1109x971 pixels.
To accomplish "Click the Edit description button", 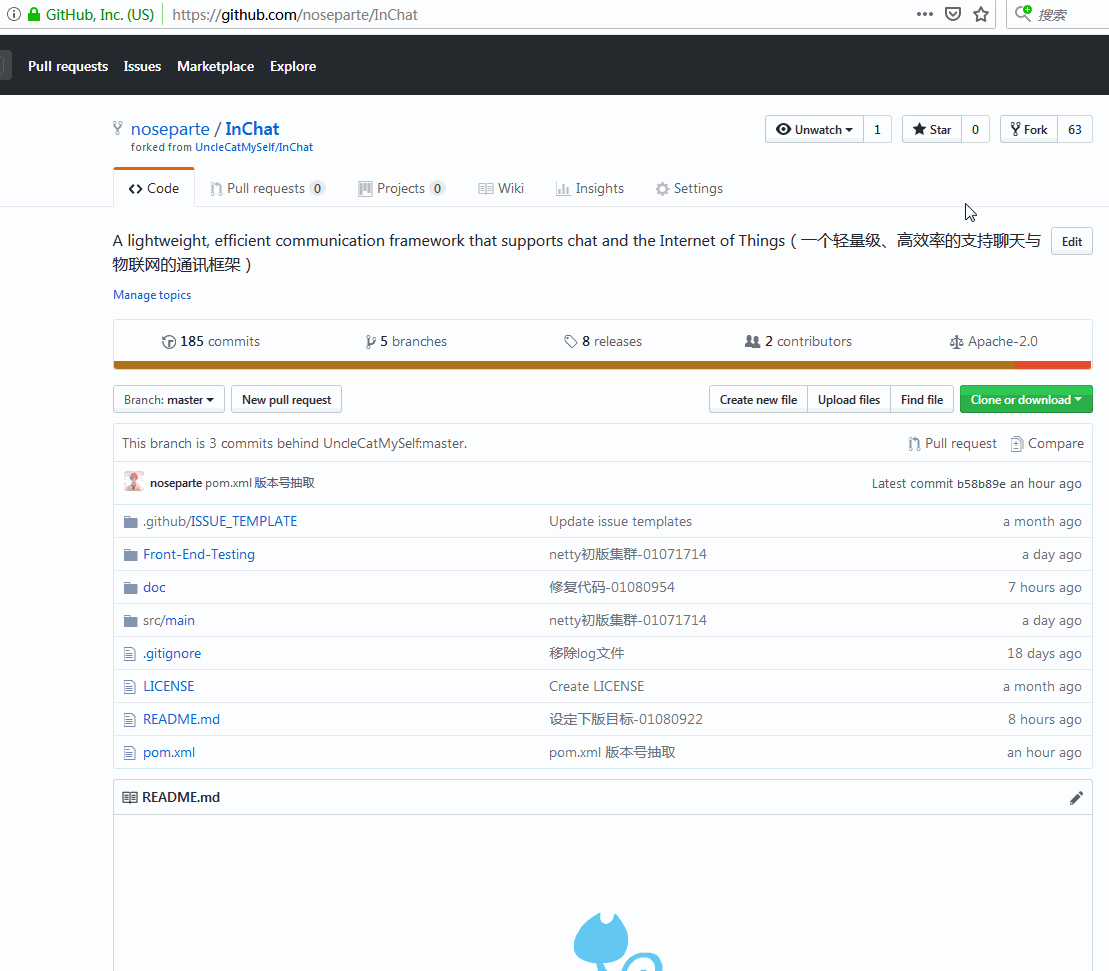I will [1072, 241].
